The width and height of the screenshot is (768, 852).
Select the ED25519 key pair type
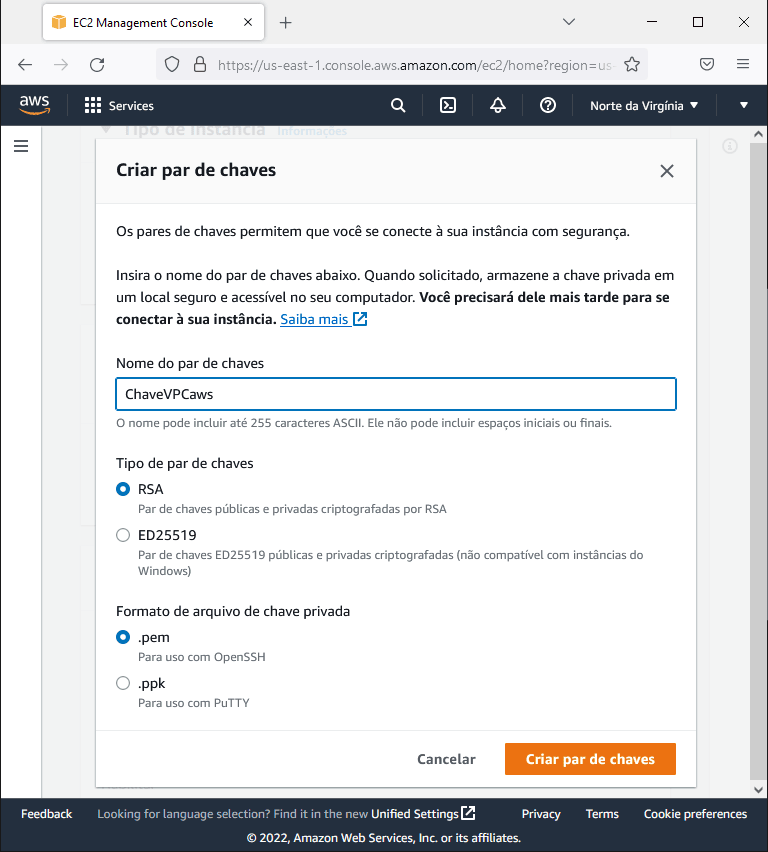point(123,535)
